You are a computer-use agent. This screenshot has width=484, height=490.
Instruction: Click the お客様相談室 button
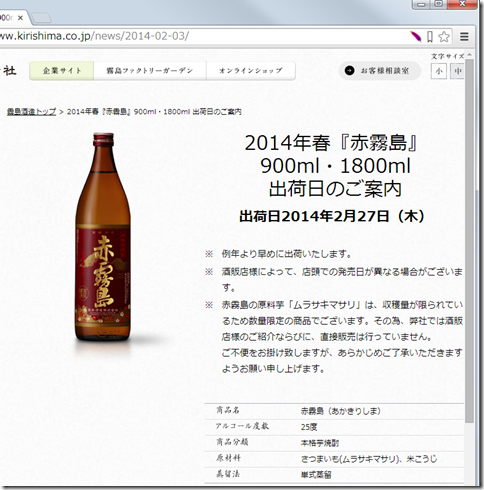click(x=380, y=71)
